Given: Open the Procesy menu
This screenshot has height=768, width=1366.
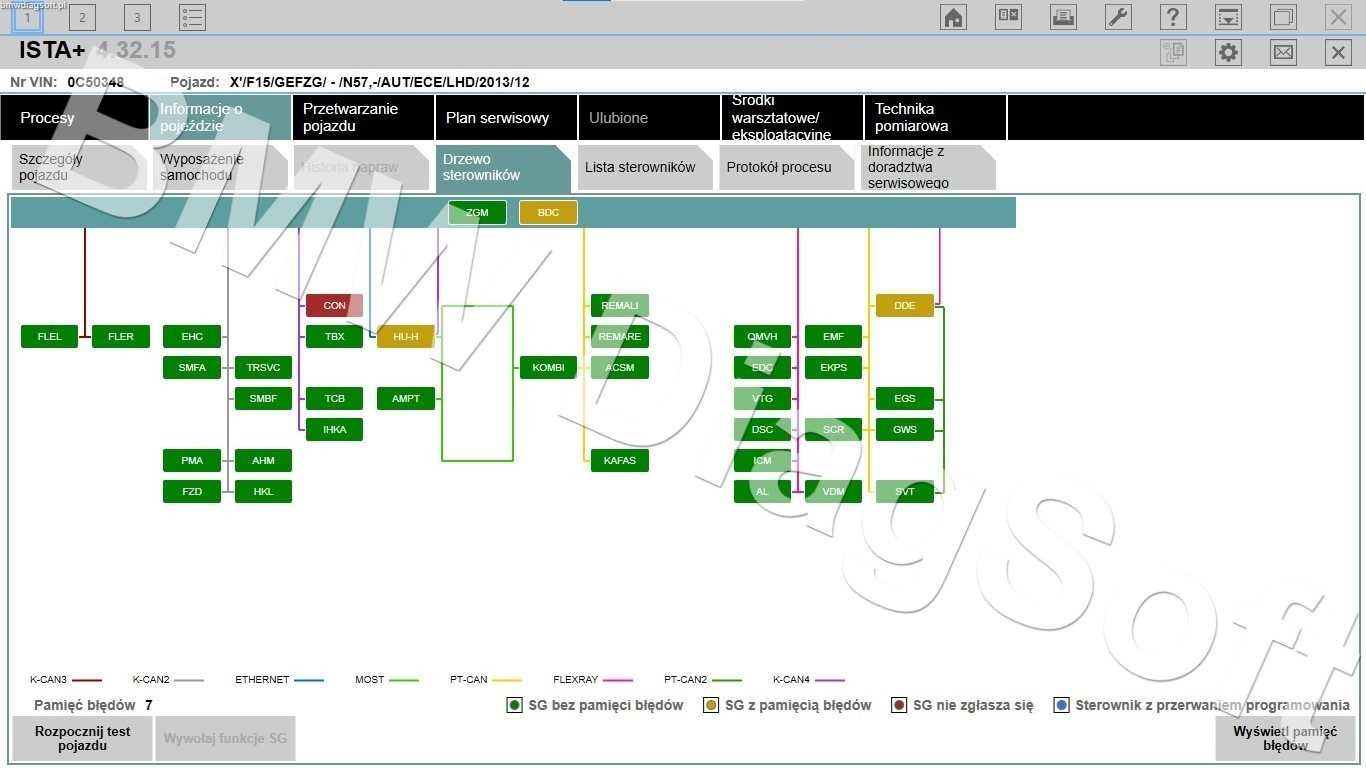Looking at the screenshot, I should [x=74, y=118].
